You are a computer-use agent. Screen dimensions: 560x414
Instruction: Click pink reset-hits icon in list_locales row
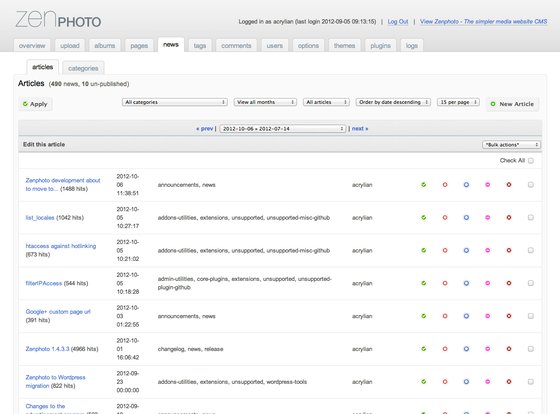[488, 218]
